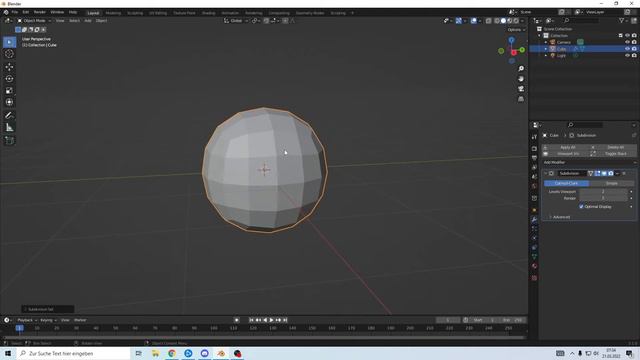This screenshot has width=640, height=360.
Task: Click the Render levels value field
Action: coord(603,198)
